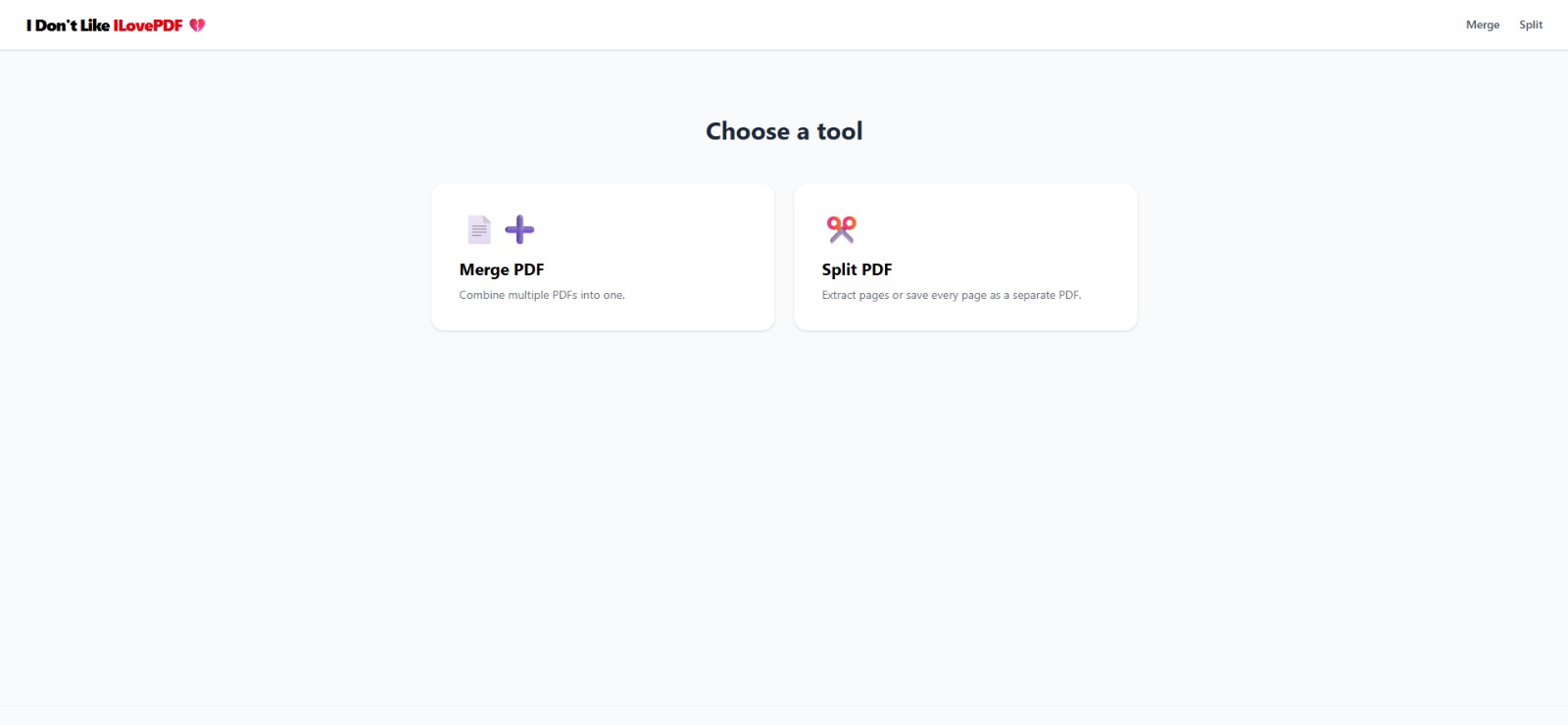Click the broken heart logo icon
The height and width of the screenshot is (725, 1568).
tap(197, 25)
